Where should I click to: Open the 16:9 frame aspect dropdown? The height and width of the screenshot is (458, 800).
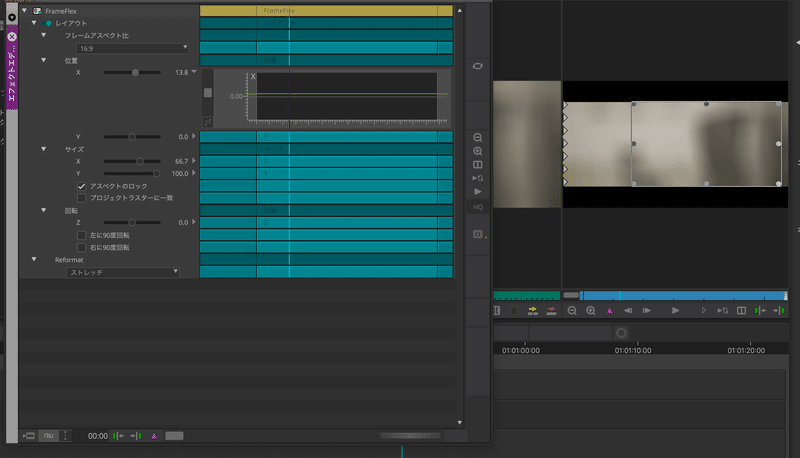click(x=133, y=48)
